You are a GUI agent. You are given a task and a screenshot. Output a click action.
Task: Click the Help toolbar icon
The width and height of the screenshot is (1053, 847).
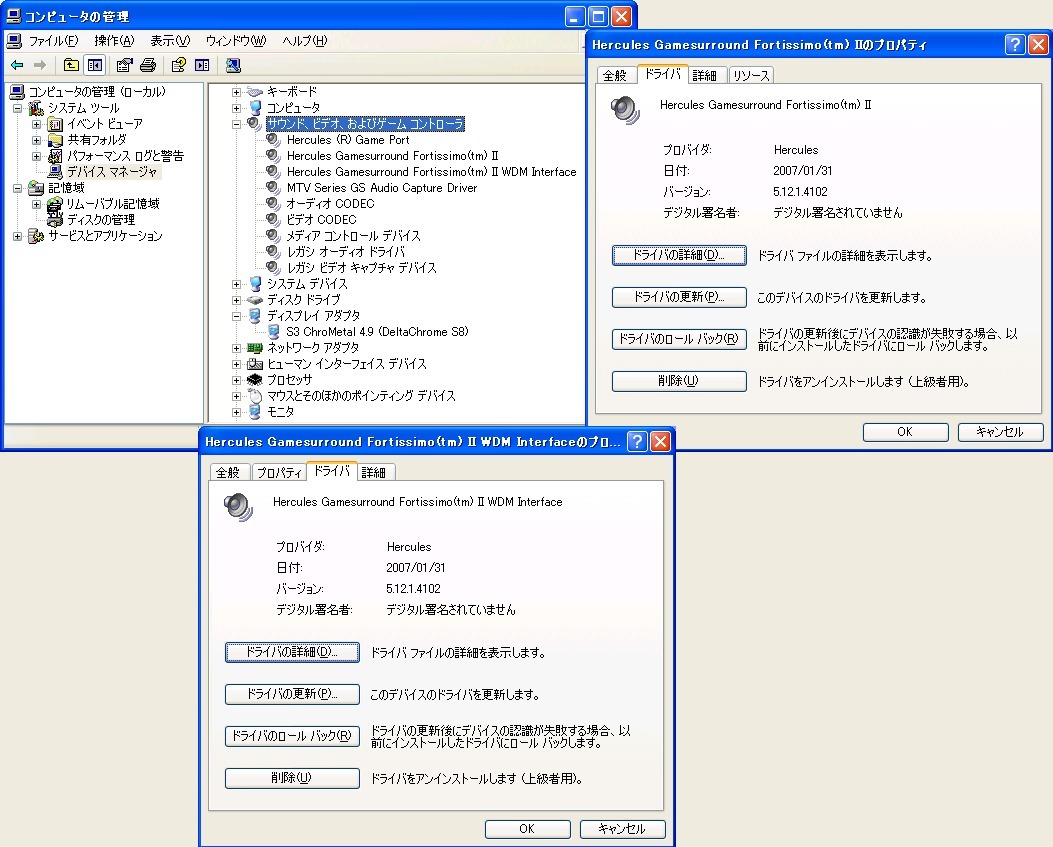(x=178, y=65)
